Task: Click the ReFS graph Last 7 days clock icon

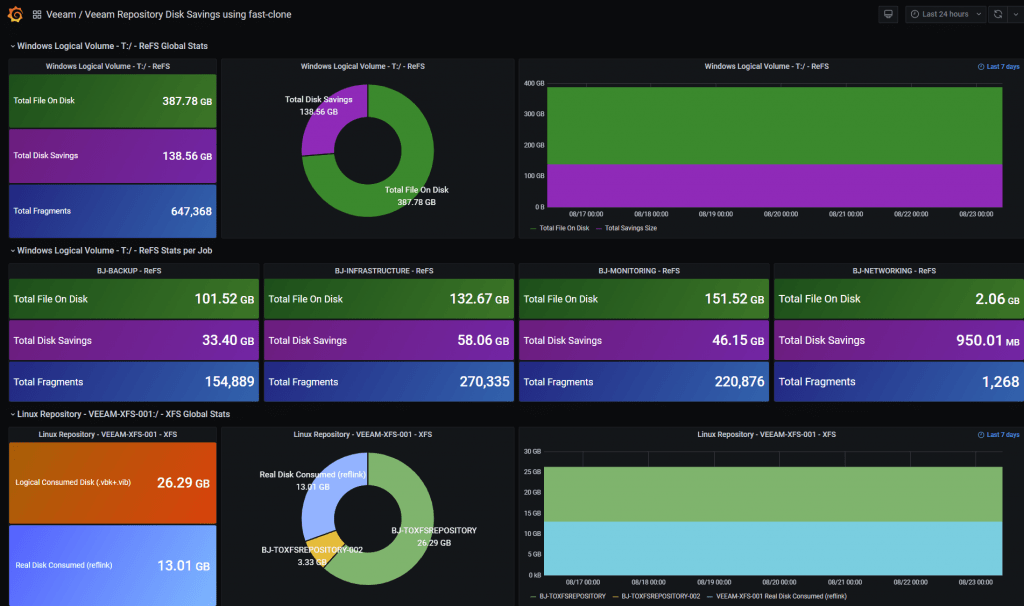Action: (981, 67)
